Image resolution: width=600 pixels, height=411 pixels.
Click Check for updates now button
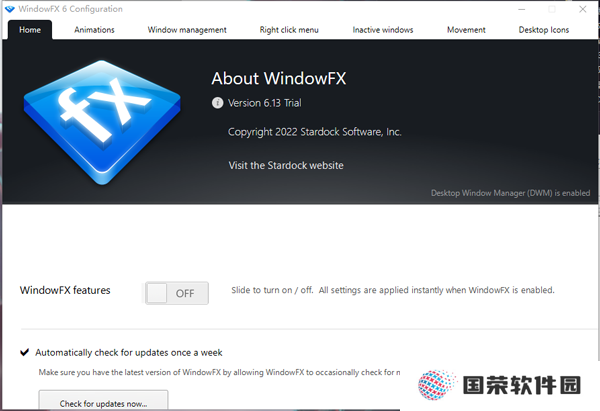click(x=103, y=400)
